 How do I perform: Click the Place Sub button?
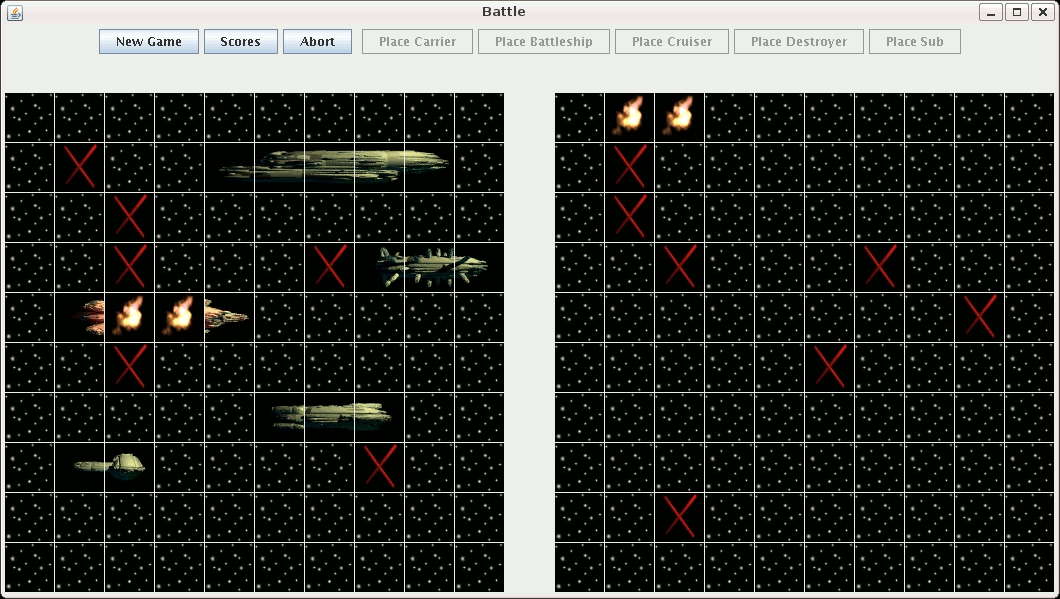click(x=914, y=42)
